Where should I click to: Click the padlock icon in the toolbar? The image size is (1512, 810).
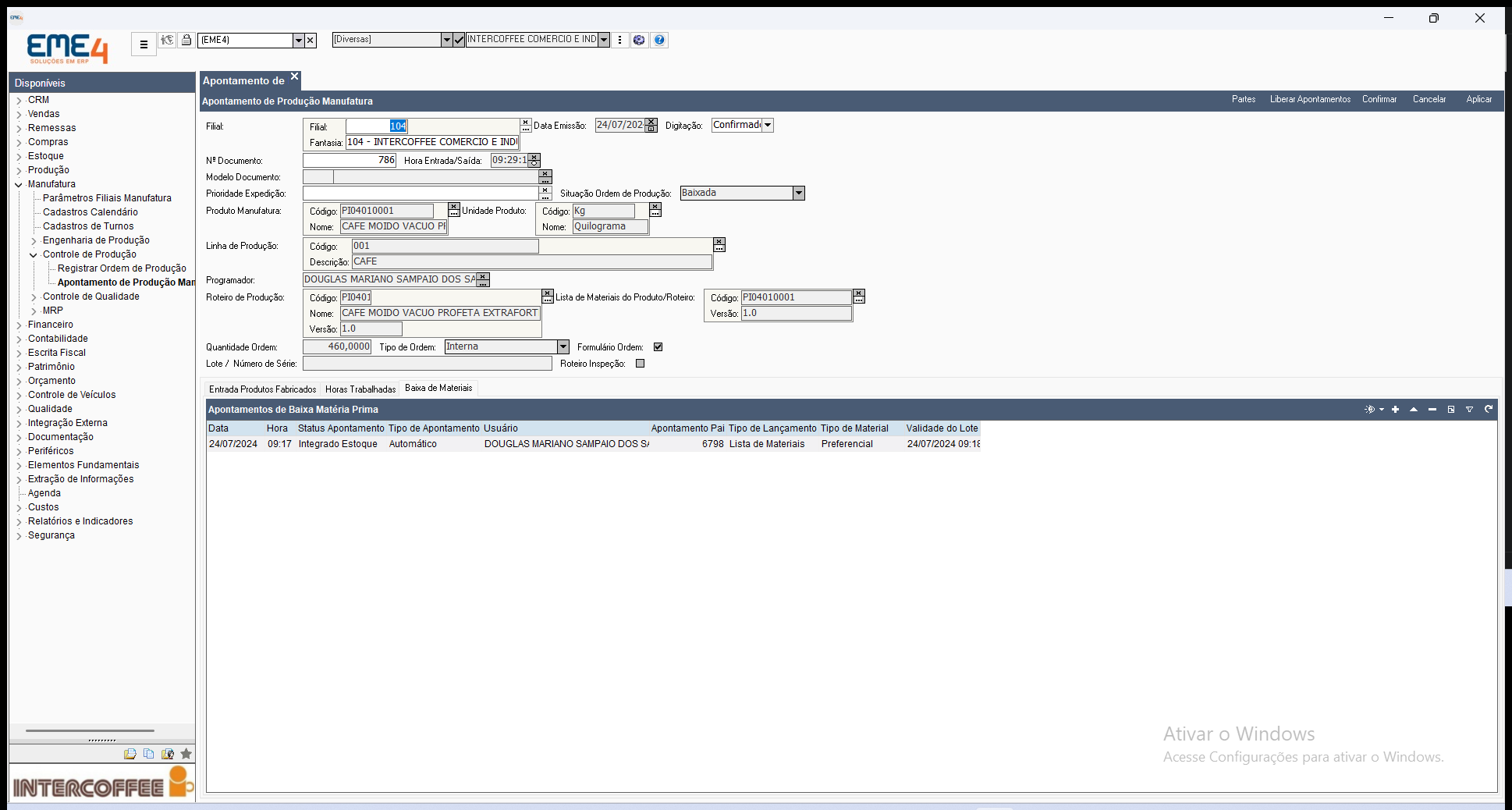point(186,40)
